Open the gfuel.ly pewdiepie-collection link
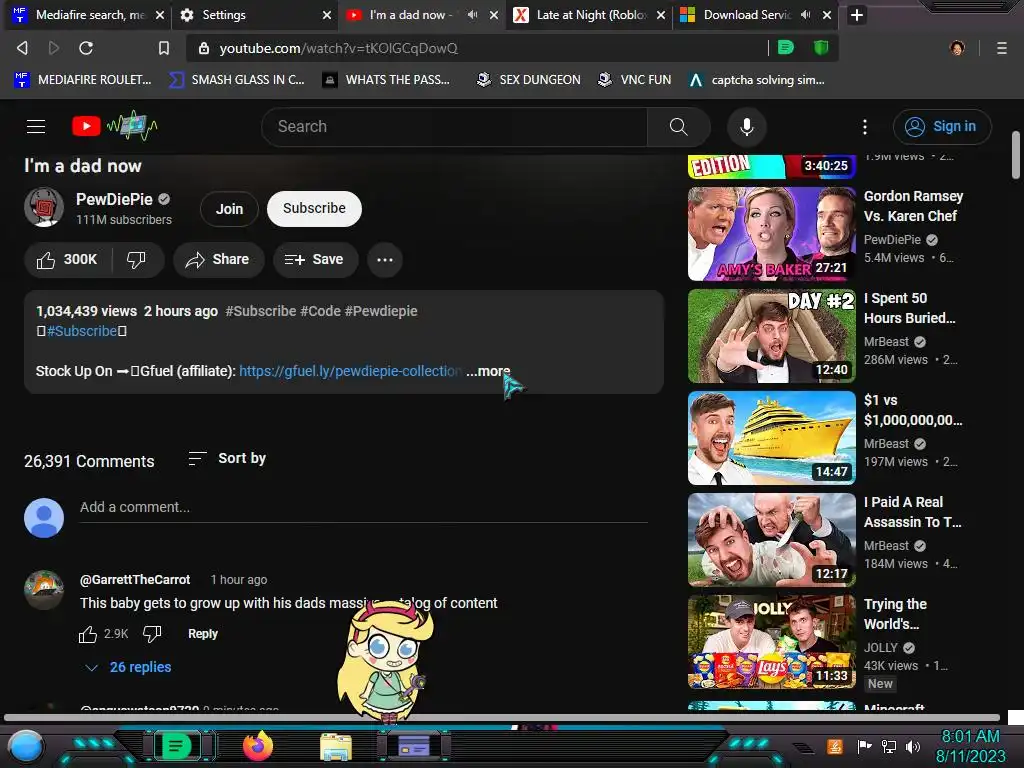 [350, 371]
